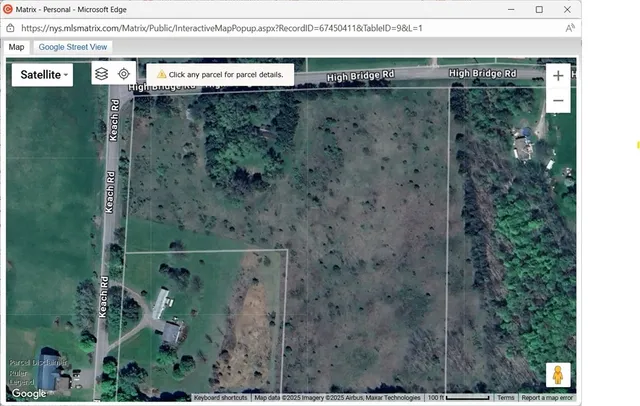
Task: Click the yellow warning icon in parcel notice
Action: pos(161,75)
